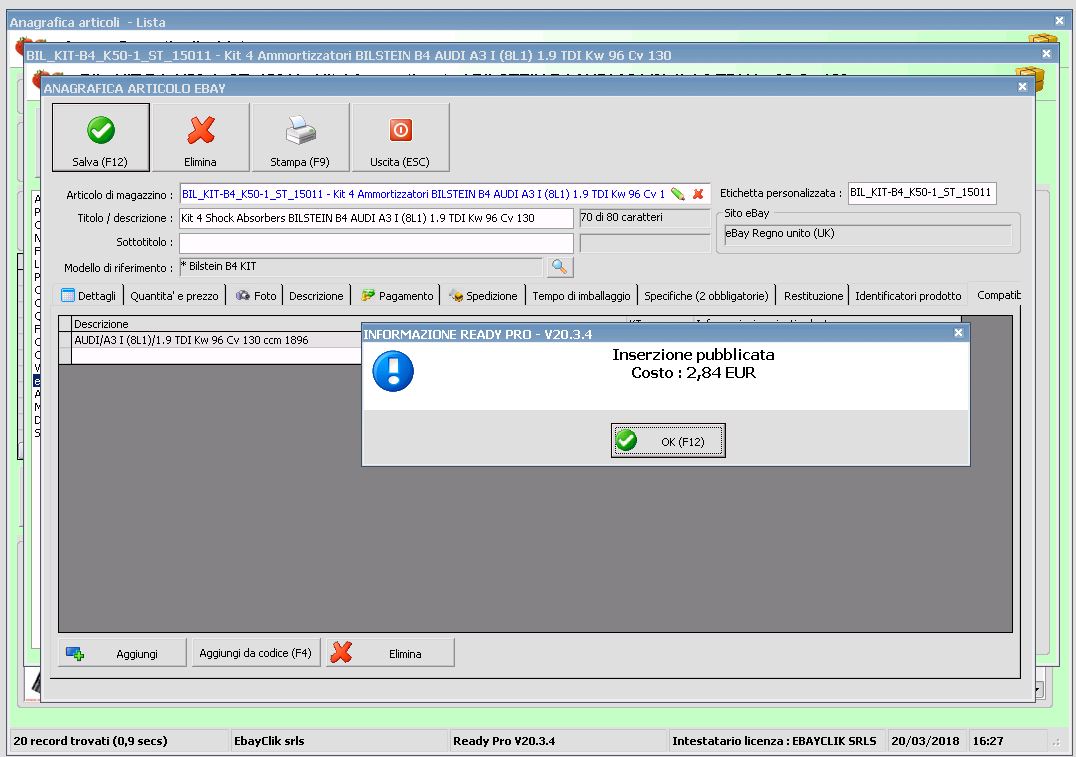This screenshot has height=757, width=1076.
Task: Click the Salva (F12) green check button
Action: [101, 137]
